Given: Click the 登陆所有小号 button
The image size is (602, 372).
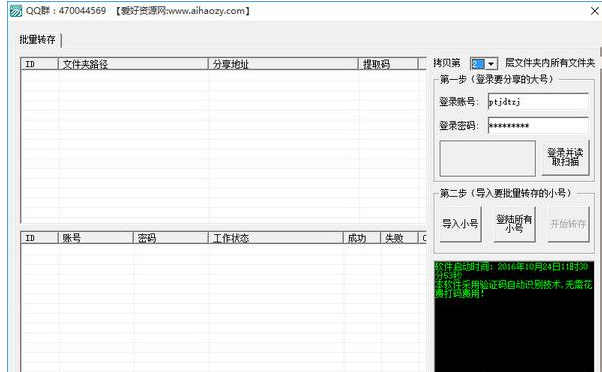Looking at the screenshot, I should (514, 224).
